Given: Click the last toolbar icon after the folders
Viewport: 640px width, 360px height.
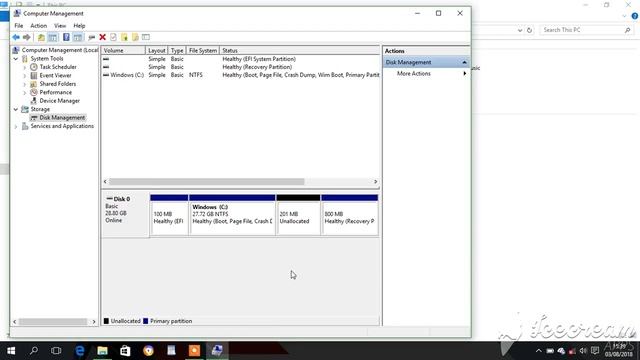Looking at the screenshot, I should point(146,38).
